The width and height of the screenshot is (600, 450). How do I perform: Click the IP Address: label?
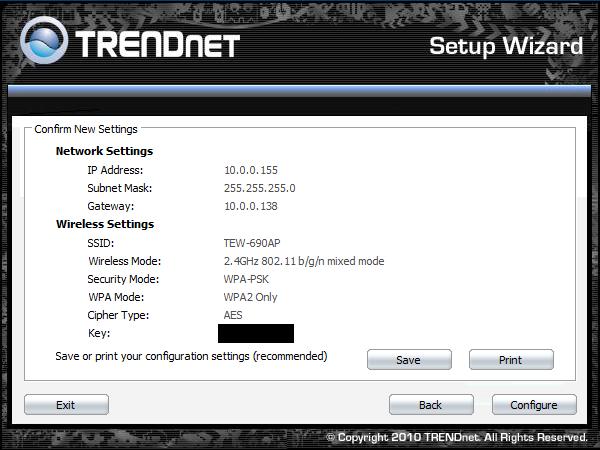coord(115,170)
